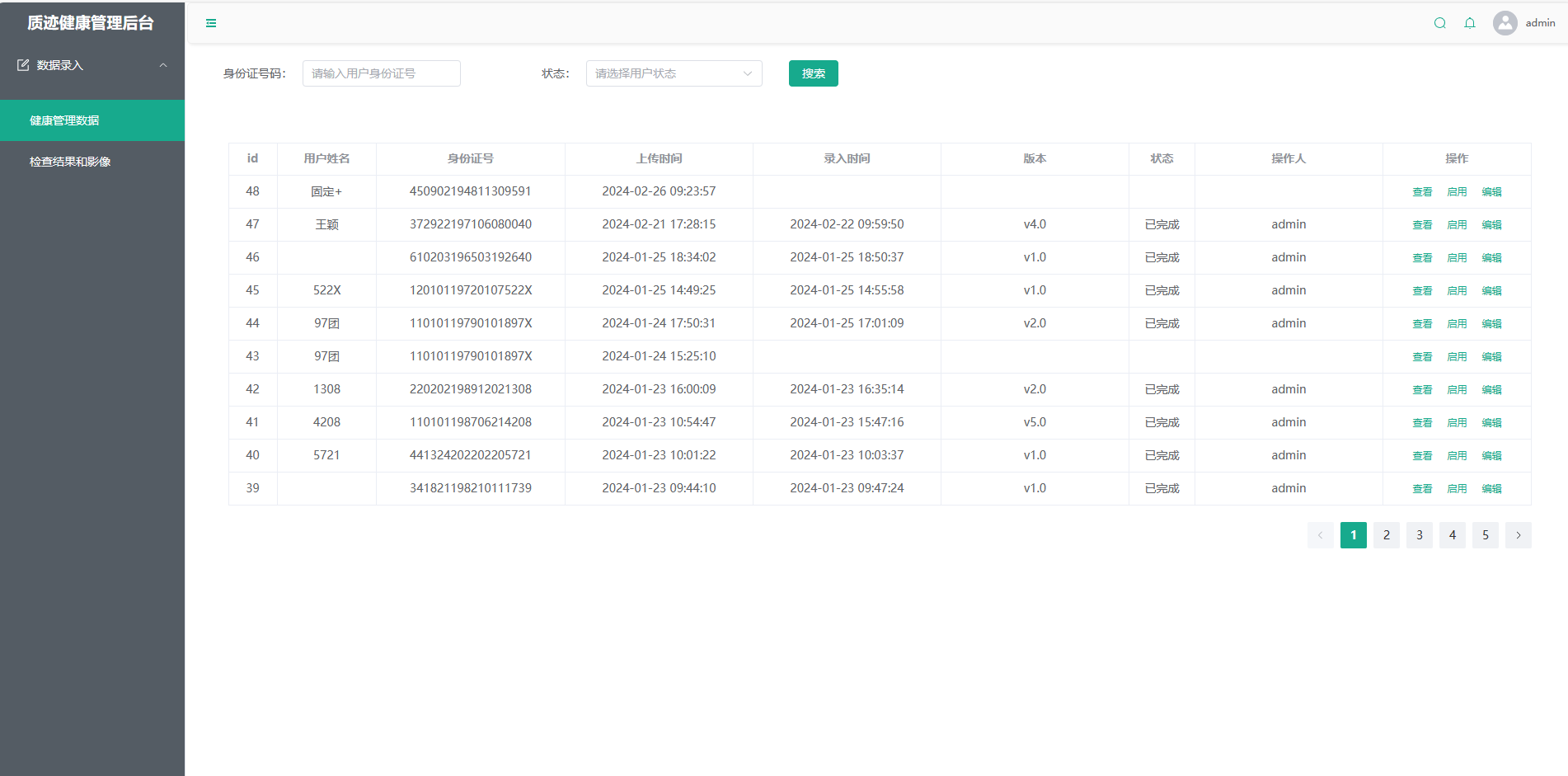Click 查看 for row id 48
This screenshot has height=776, width=1568.
[1422, 192]
